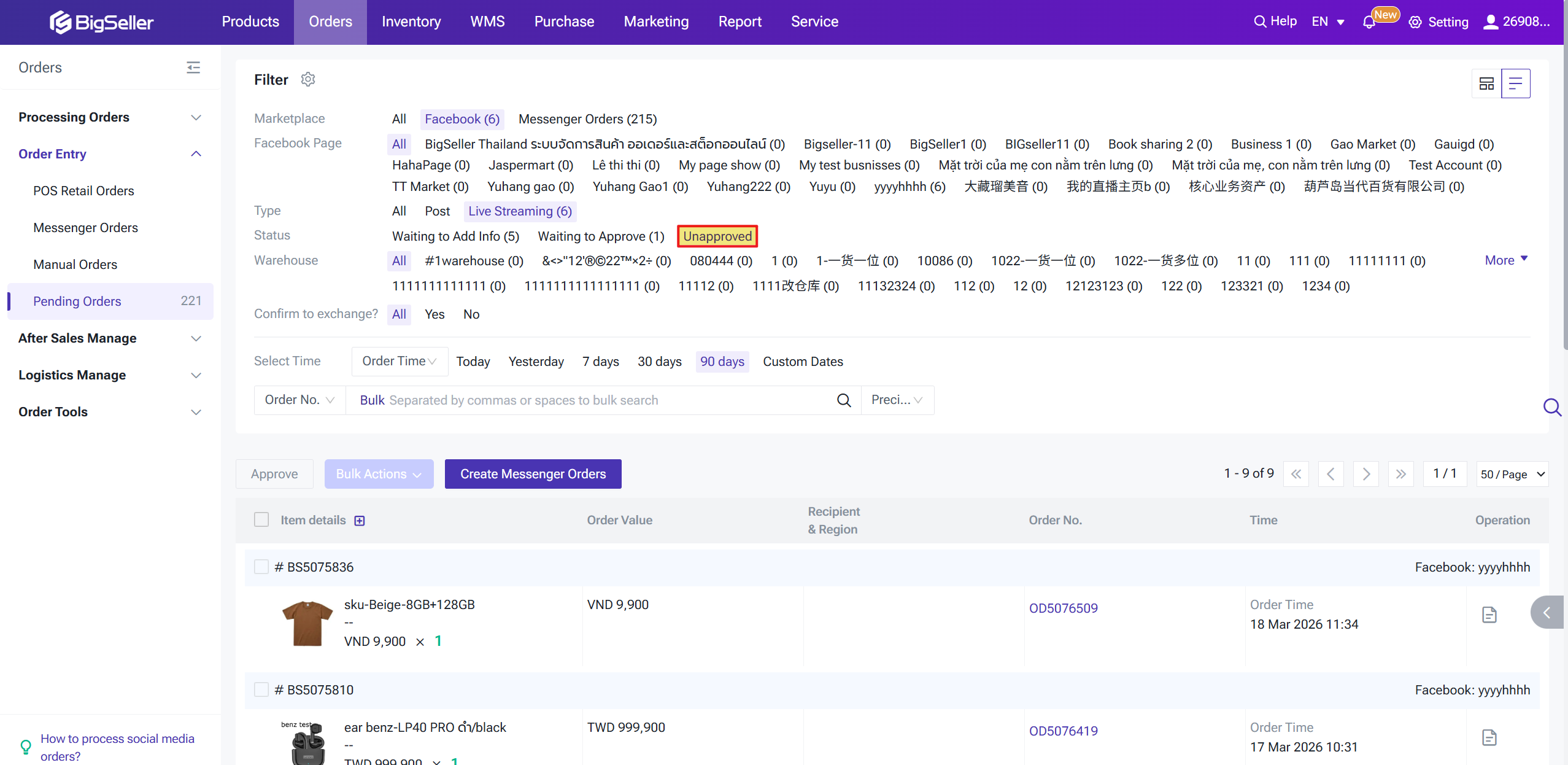Select Messenger Orders in sidebar
Viewport: 1568px width, 765px height.
tap(85, 228)
